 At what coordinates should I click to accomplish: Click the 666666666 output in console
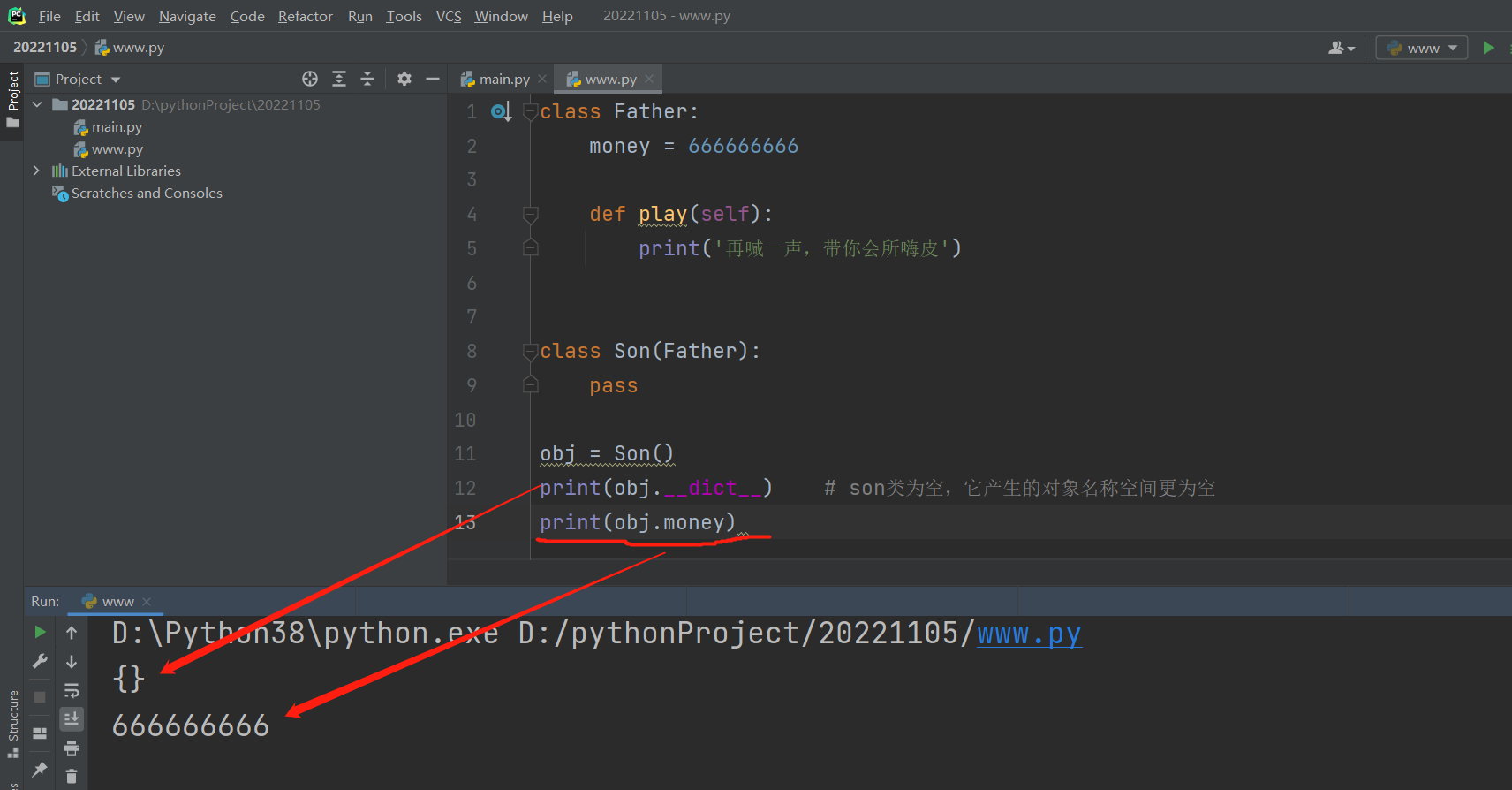click(191, 725)
